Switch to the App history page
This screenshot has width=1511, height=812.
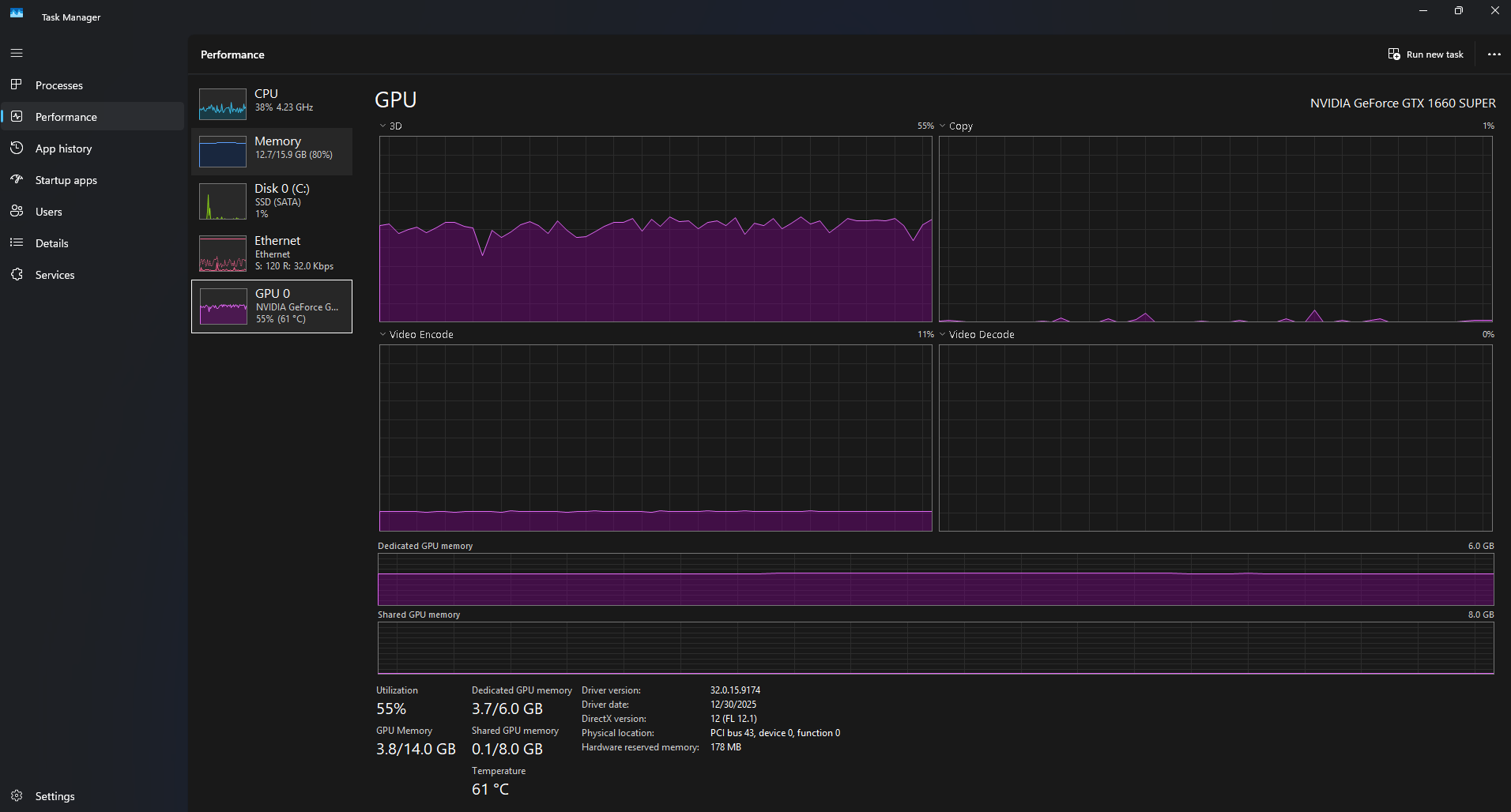point(93,148)
